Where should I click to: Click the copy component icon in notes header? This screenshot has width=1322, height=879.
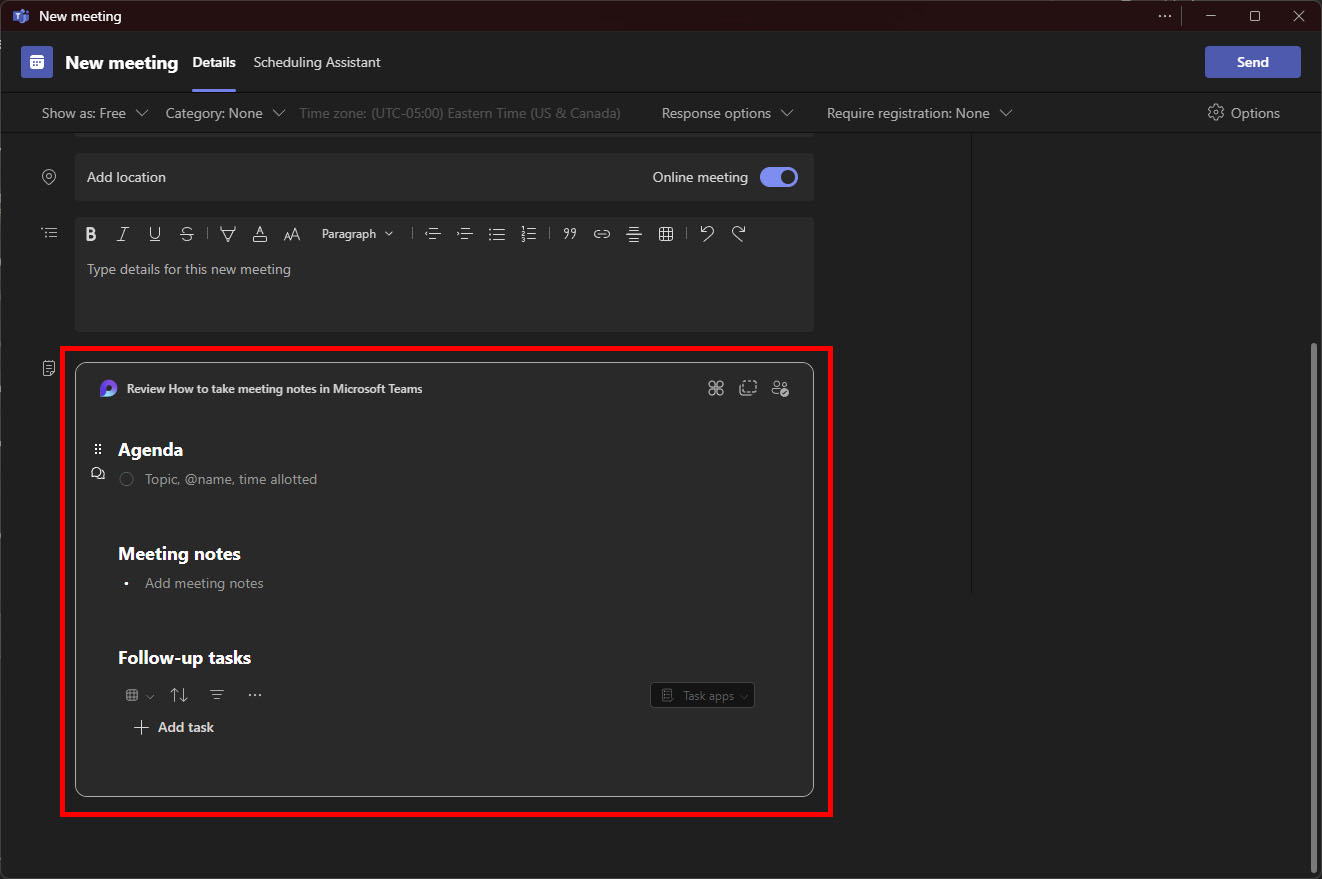[x=748, y=388]
